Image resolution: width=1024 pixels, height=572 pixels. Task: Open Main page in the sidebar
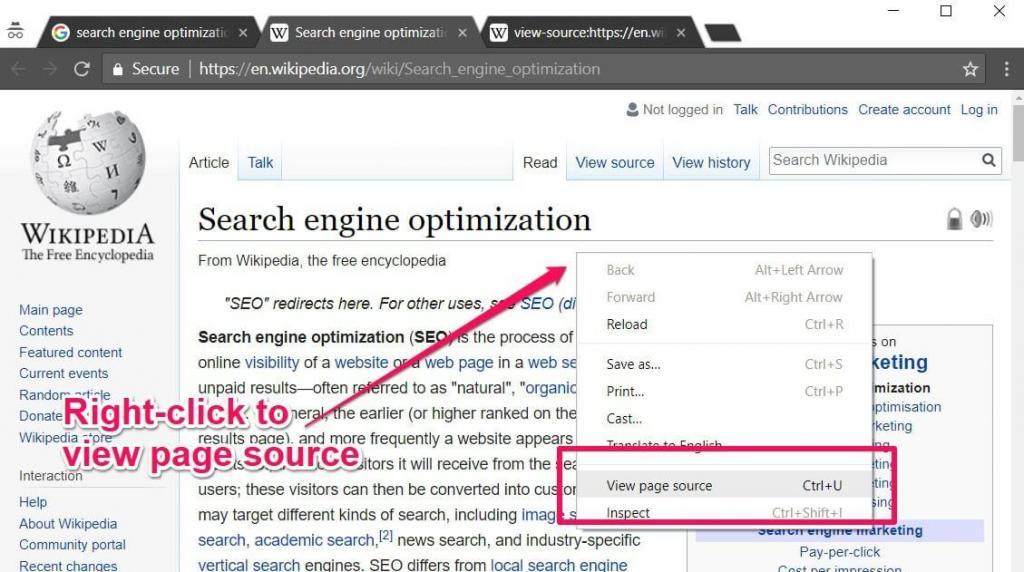coord(51,310)
